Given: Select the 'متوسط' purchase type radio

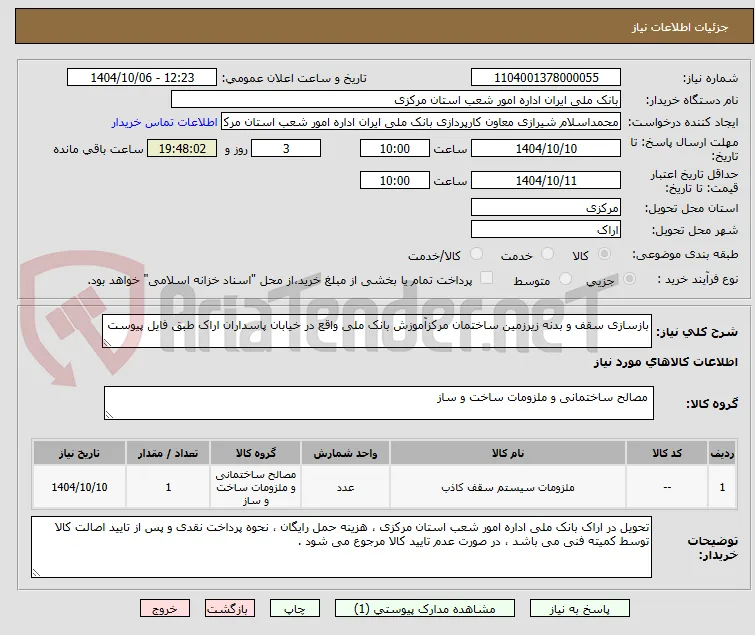Looking at the screenshot, I should [565, 279].
